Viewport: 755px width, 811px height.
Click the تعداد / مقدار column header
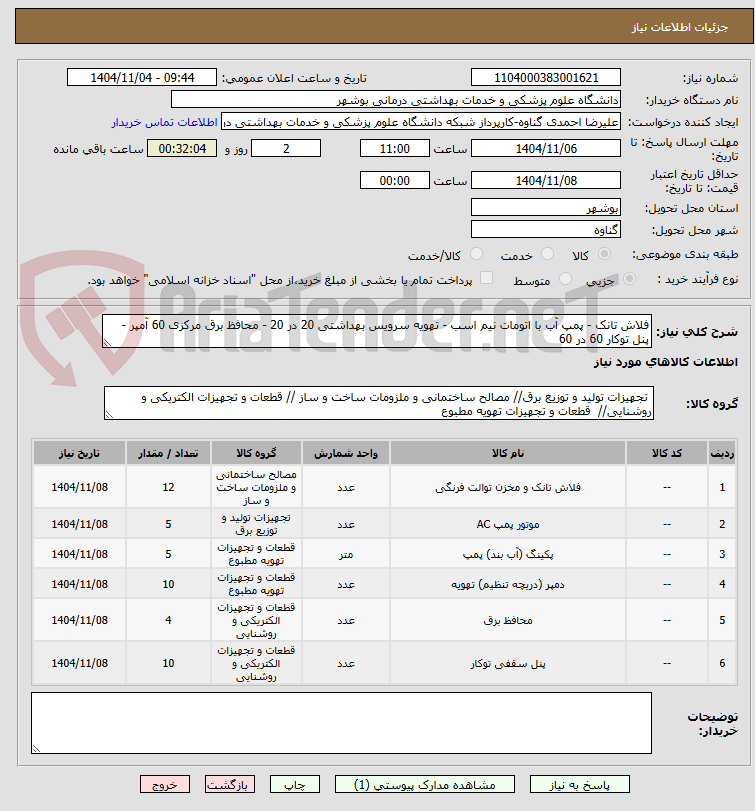(x=168, y=453)
